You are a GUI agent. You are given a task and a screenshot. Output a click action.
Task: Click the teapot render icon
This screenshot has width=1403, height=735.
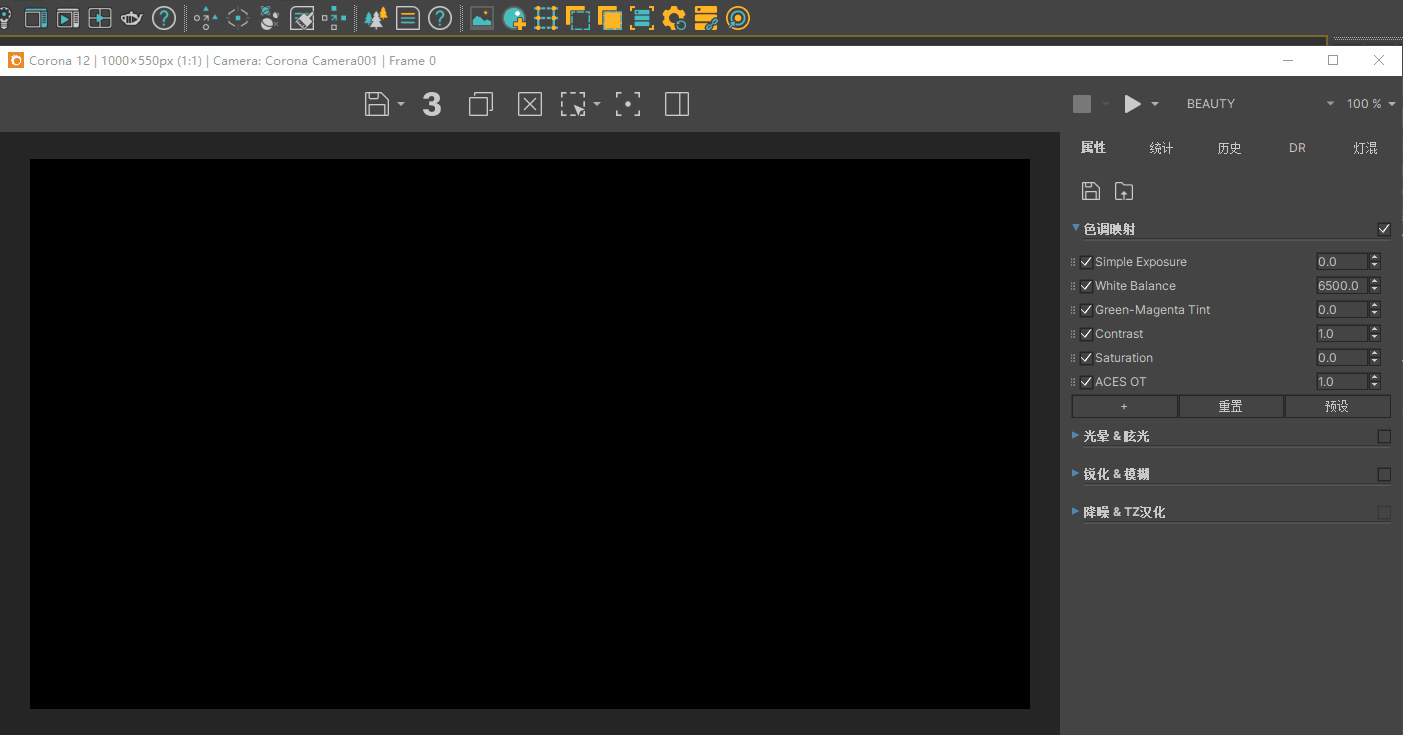click(x=131, y=18)
